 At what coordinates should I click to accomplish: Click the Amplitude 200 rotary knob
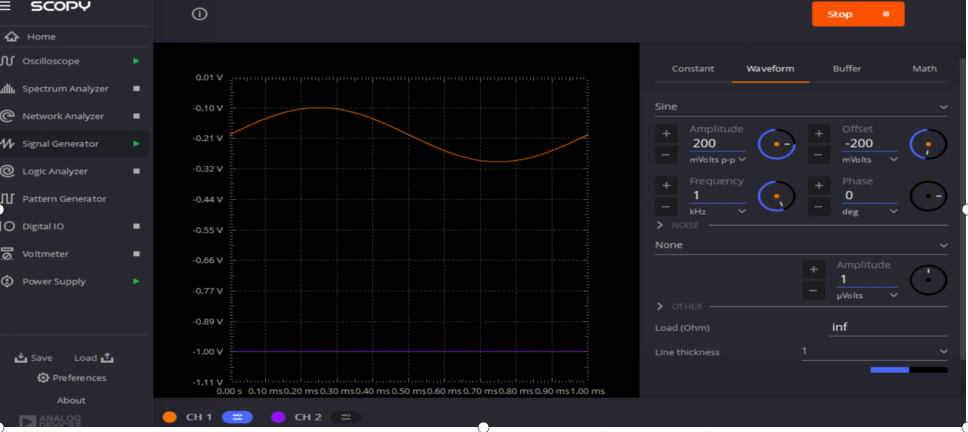point(777,144)
